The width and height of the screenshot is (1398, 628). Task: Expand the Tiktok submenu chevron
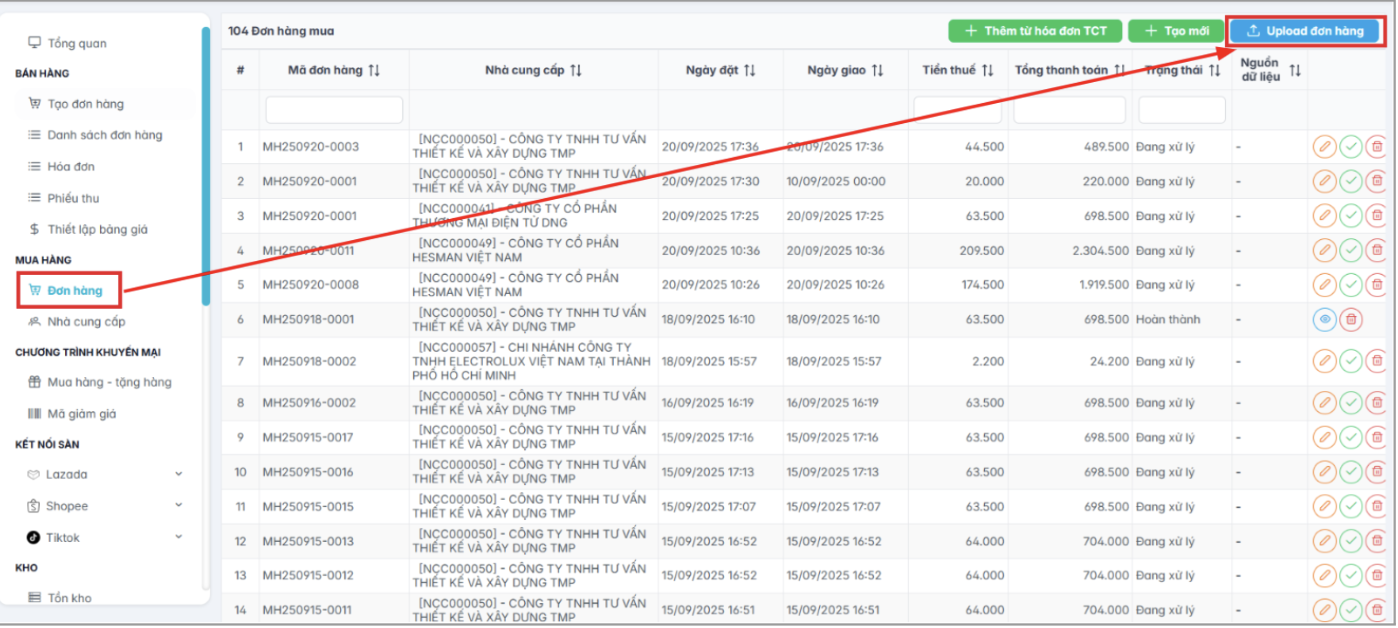tap(178, 537)
